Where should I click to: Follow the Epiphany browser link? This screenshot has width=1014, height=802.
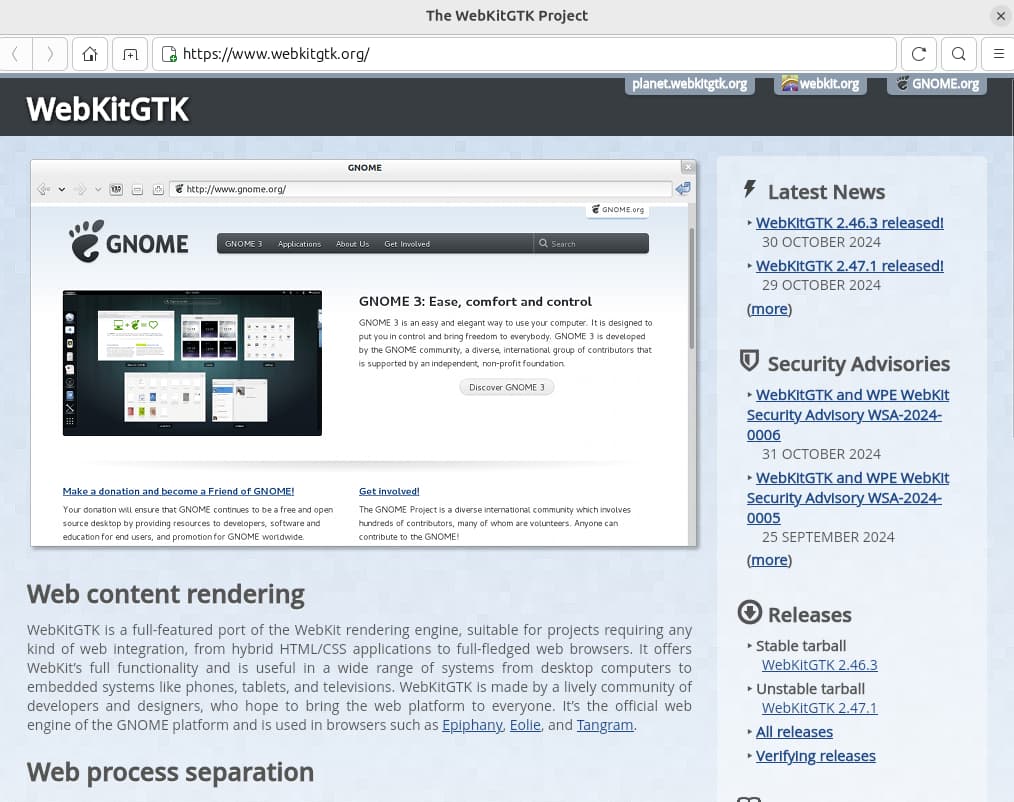[x=472, y=725]
